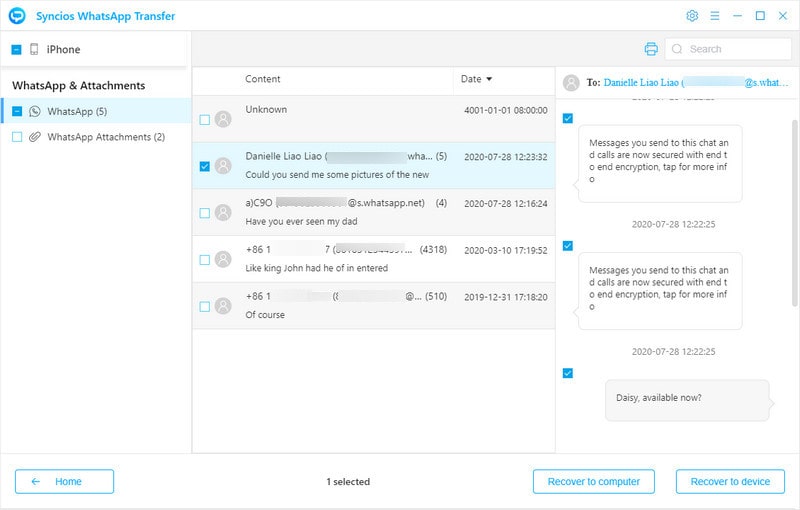Click avatar of (4318) chat row
The width and height of the screenshot is (800, 510).
coord(223,259)
